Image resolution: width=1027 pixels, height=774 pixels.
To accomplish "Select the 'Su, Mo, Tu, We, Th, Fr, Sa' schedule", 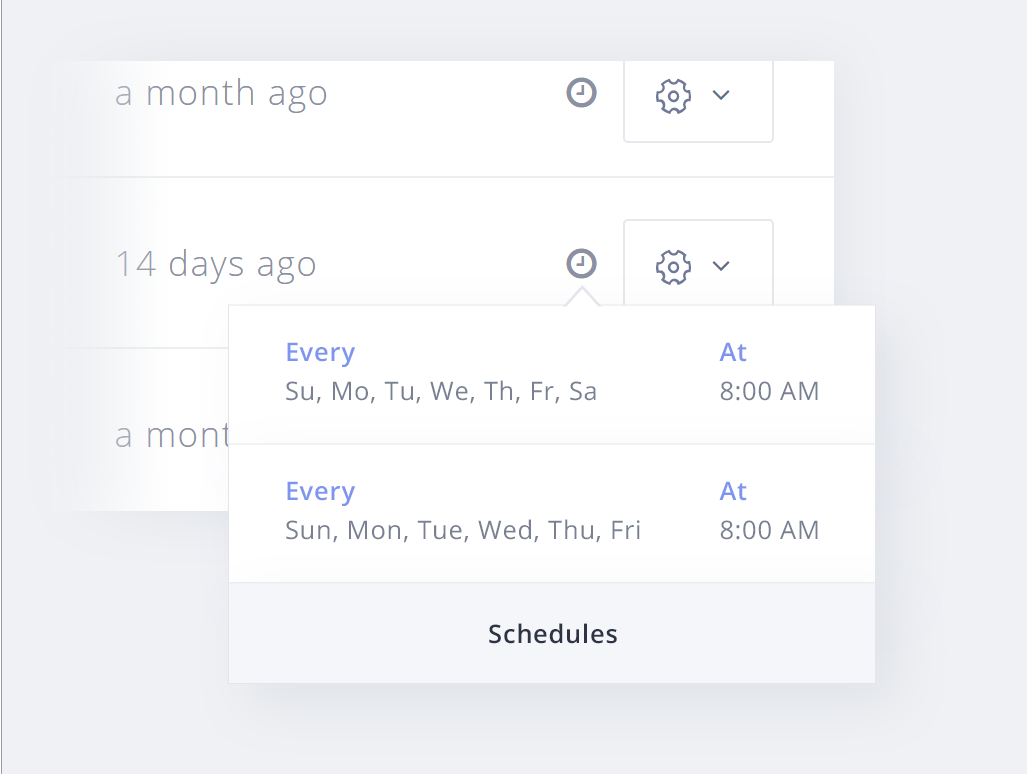I will point(440,391).
